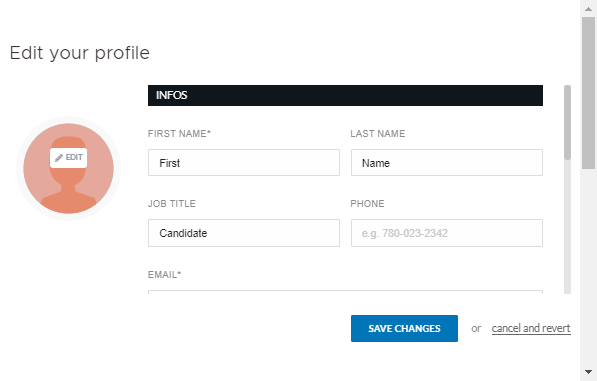This screenshot has width=597, height=381.
Task: Click the EMAIL* label
Action: pos(164,275)
